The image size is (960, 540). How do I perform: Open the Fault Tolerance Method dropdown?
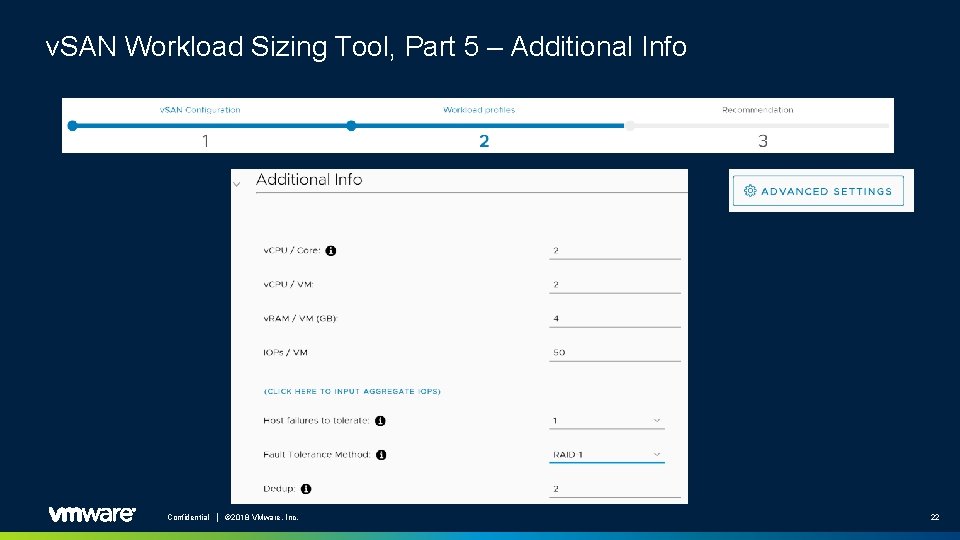point(607,455)
